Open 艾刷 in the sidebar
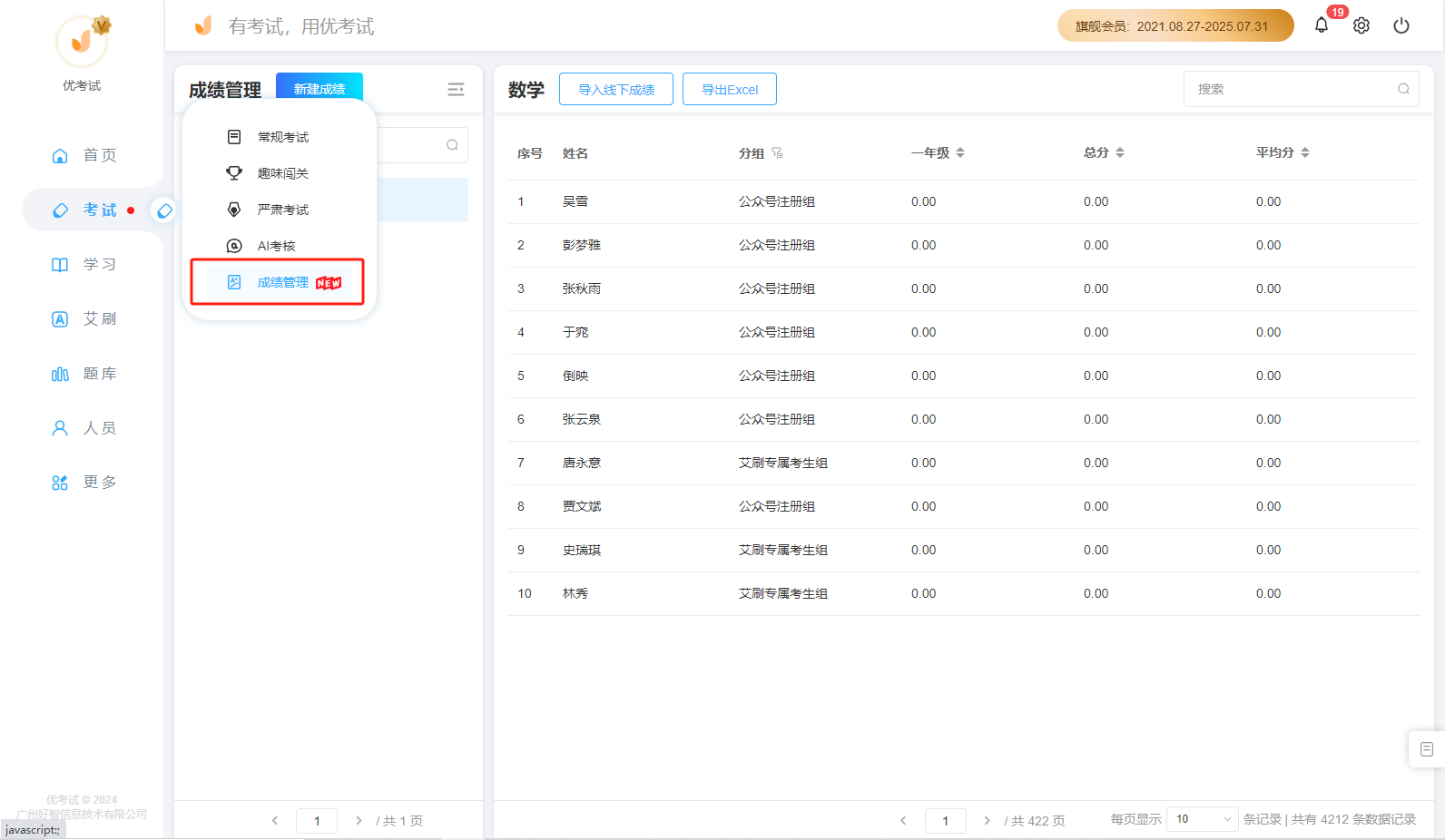1445x840 pixels. 84,318
